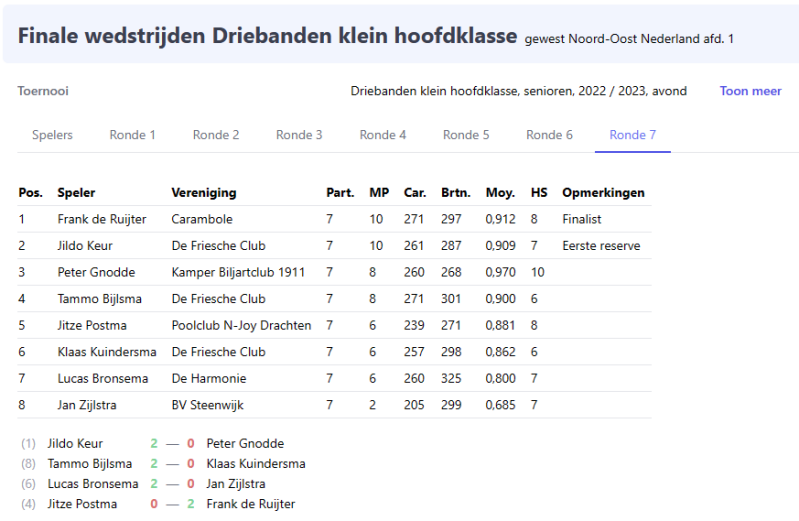Viewport: 799px width, 521px height.
Task: Click player Frank de Ruijter in table
Action: 102,219
